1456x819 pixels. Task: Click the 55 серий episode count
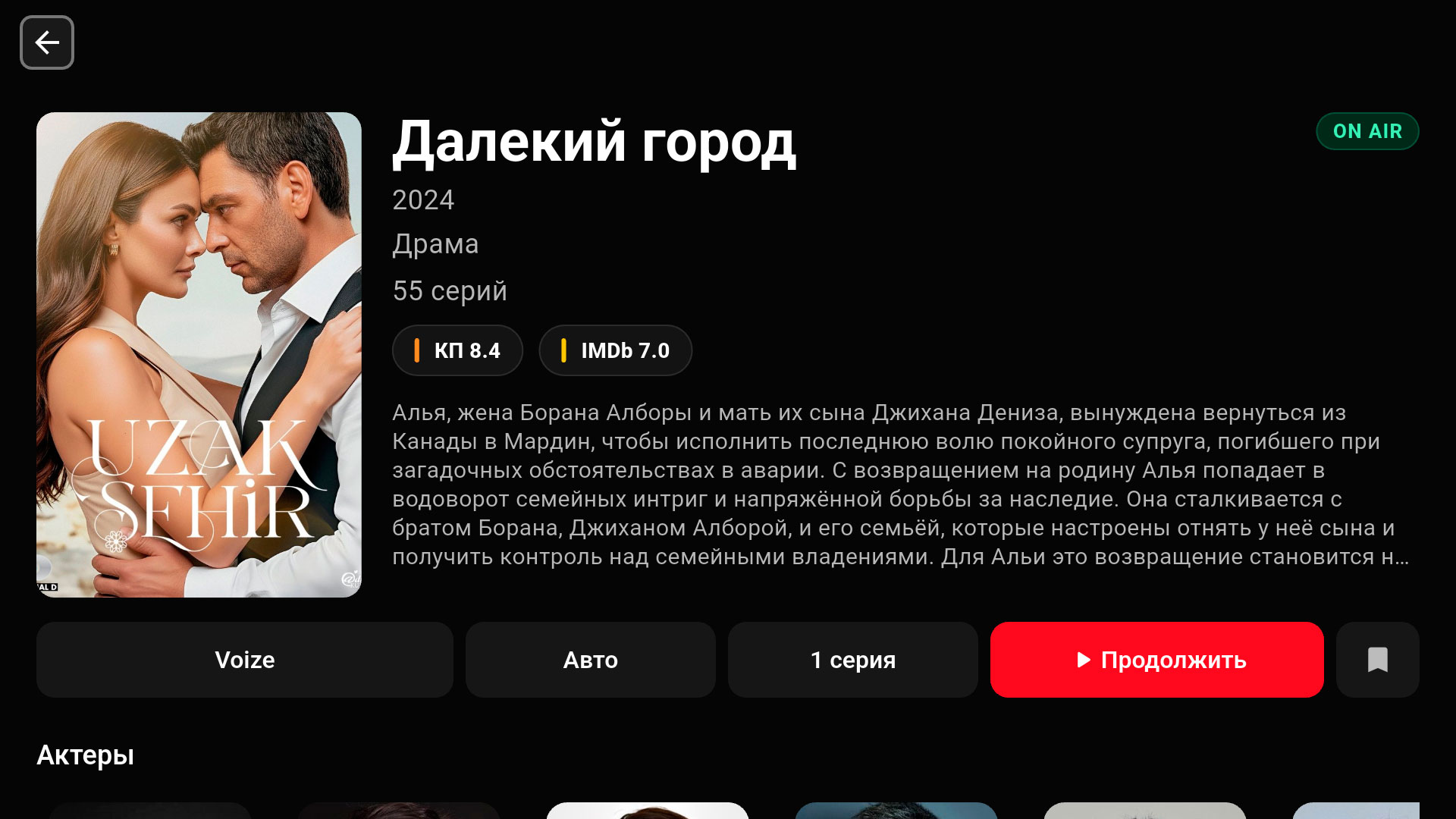[450, 291]
